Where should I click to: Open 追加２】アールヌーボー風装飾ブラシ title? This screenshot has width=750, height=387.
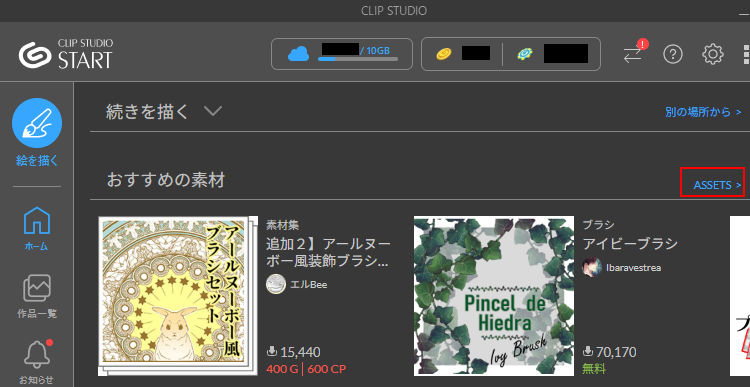click(x=328, y=253)
